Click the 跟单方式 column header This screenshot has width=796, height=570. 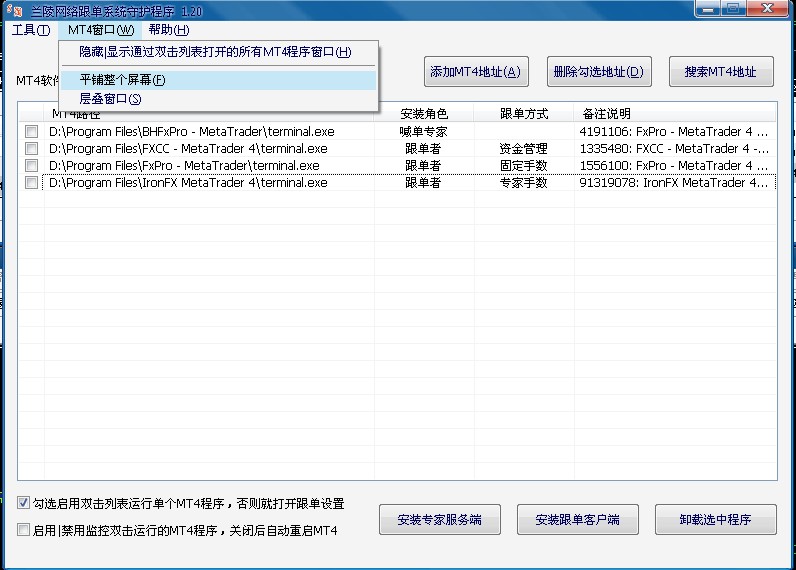click(x=524, y=113)
